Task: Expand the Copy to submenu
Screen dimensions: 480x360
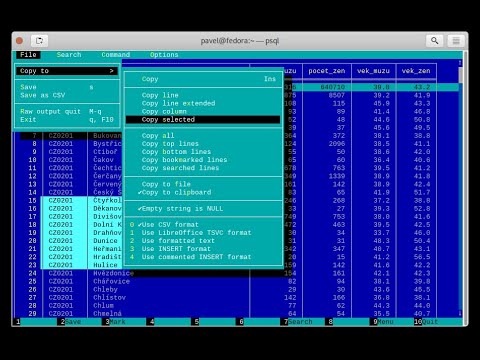Action: [67, 71]
